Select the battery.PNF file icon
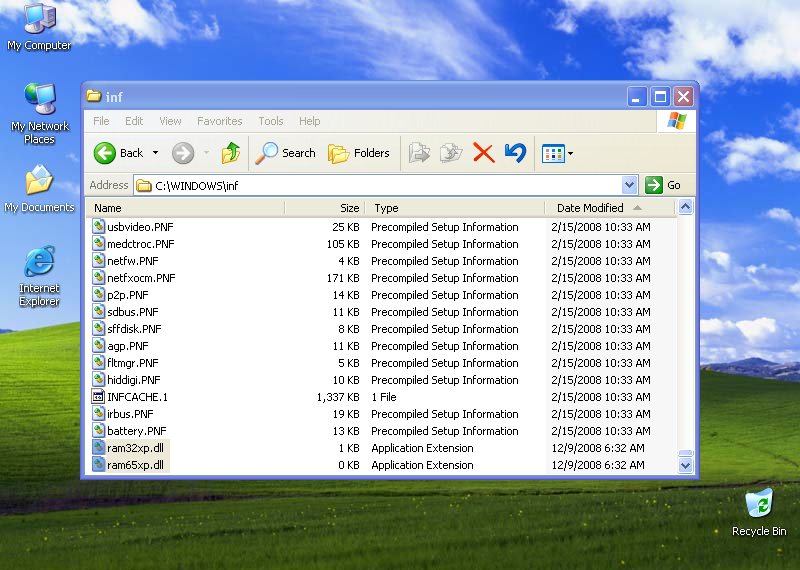The image size is (800, 570). pos(98,430)
